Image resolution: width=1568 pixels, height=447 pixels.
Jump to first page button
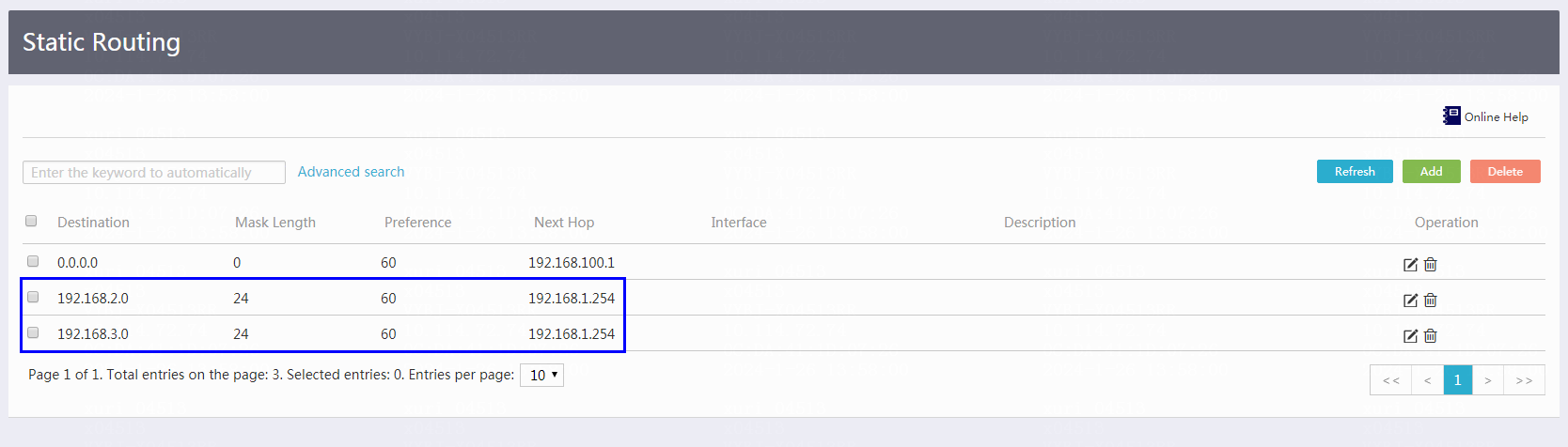pyautogui.click(x=1391, y=379)
